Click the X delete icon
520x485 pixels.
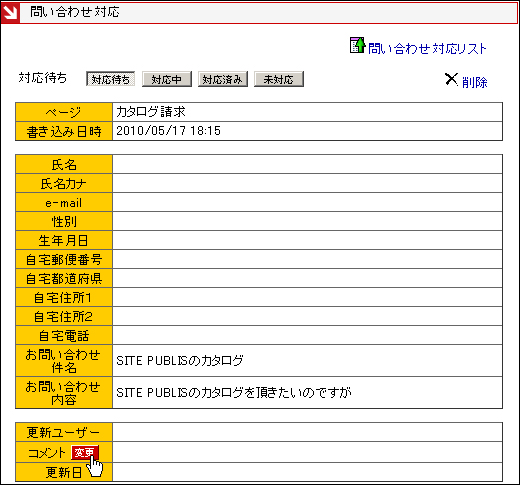click(x=451, y=80)
